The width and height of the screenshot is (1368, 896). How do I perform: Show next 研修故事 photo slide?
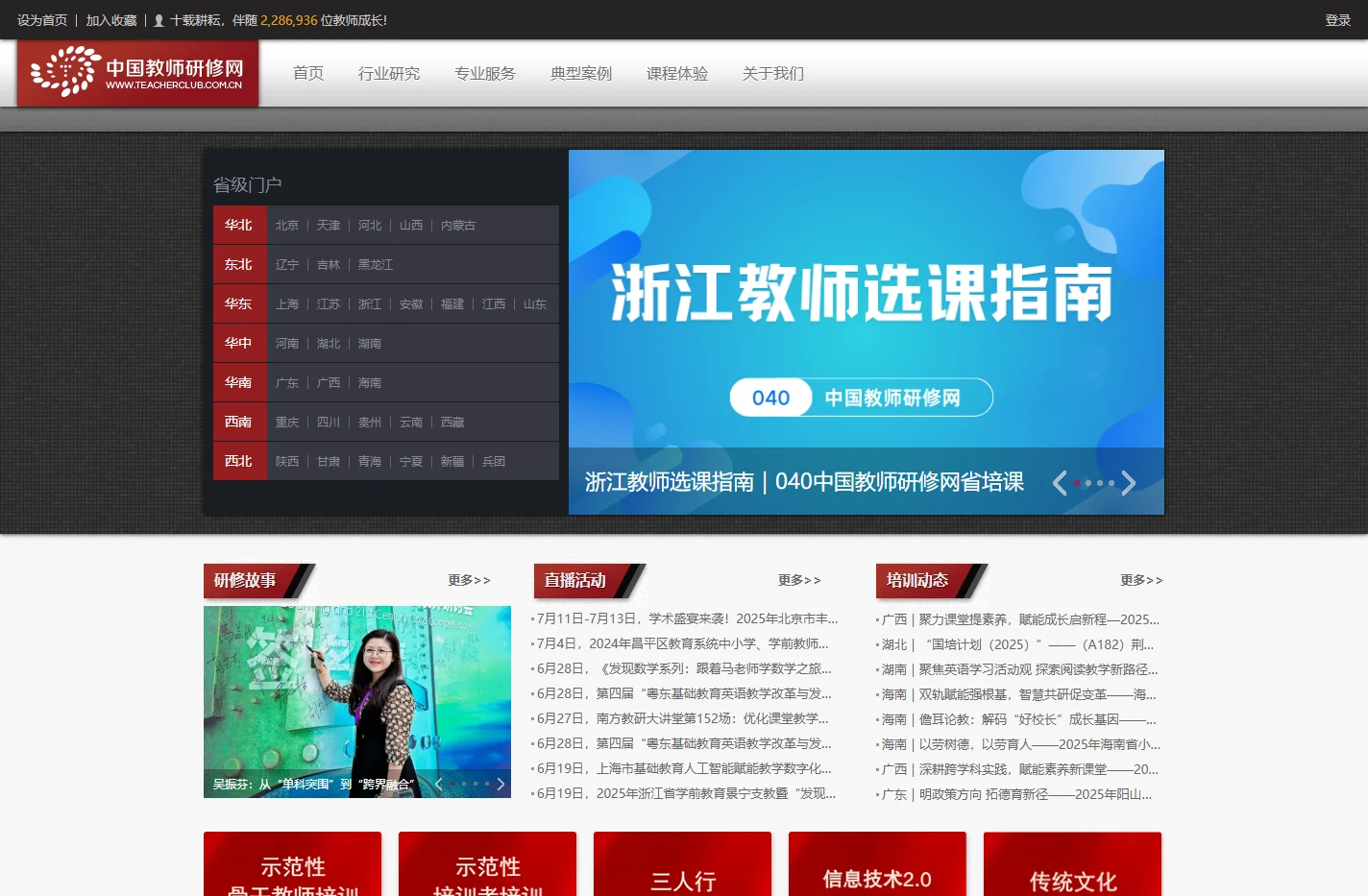(x=501, y=784)
